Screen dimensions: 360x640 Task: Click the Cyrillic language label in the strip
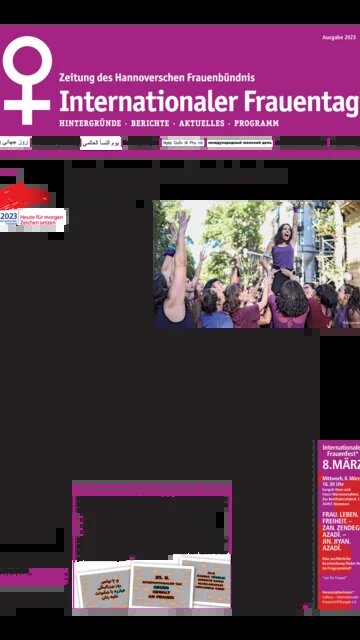pyautogui.click(x=240, y=143)
